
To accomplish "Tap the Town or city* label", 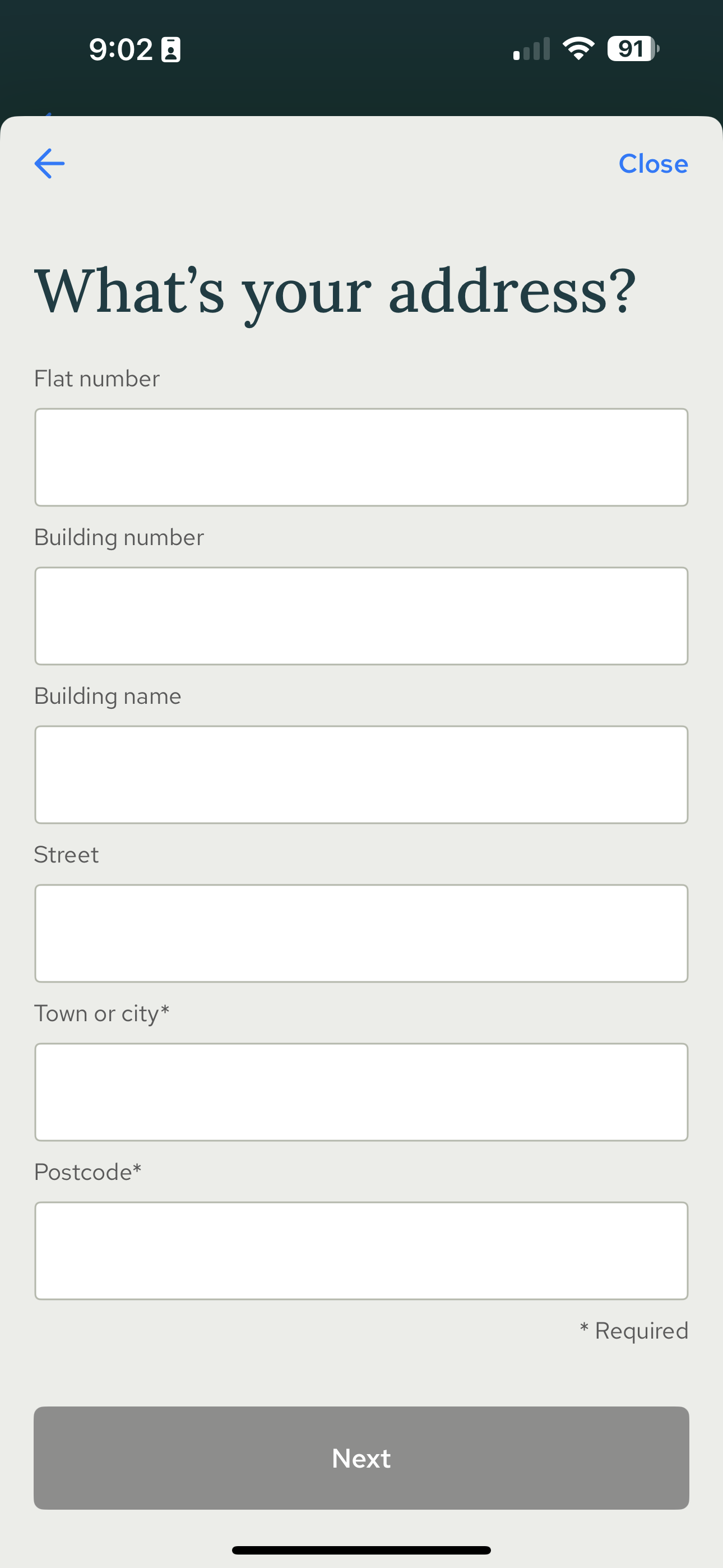I will pos(101,1014).
